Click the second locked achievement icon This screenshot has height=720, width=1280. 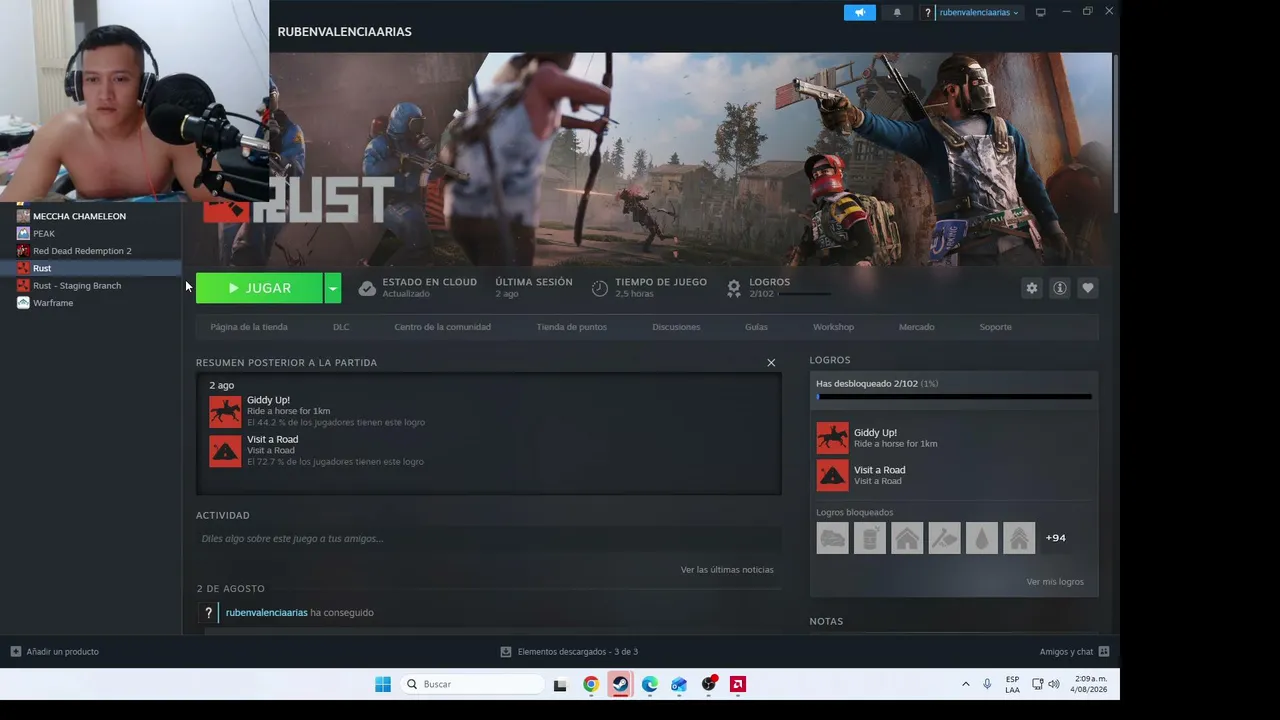[870, 538]
